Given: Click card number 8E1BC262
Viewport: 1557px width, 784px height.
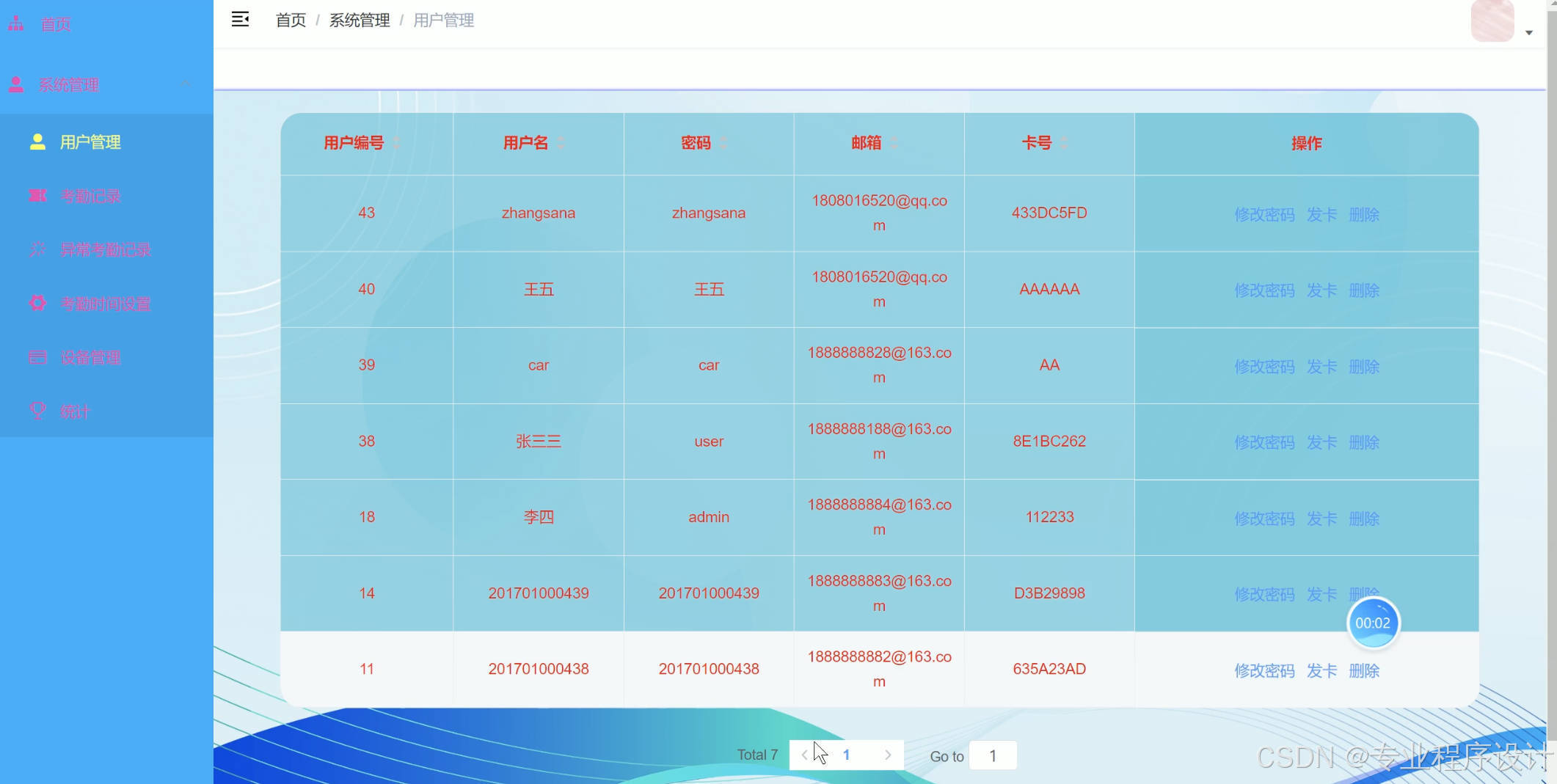Looking at the screenshot, I should pyautogui.click(x=1049, y=441).
